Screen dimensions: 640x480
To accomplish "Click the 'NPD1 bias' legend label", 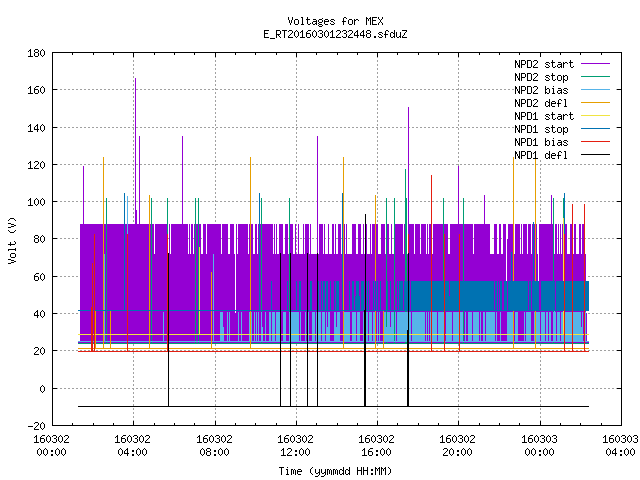I will 541,142.
